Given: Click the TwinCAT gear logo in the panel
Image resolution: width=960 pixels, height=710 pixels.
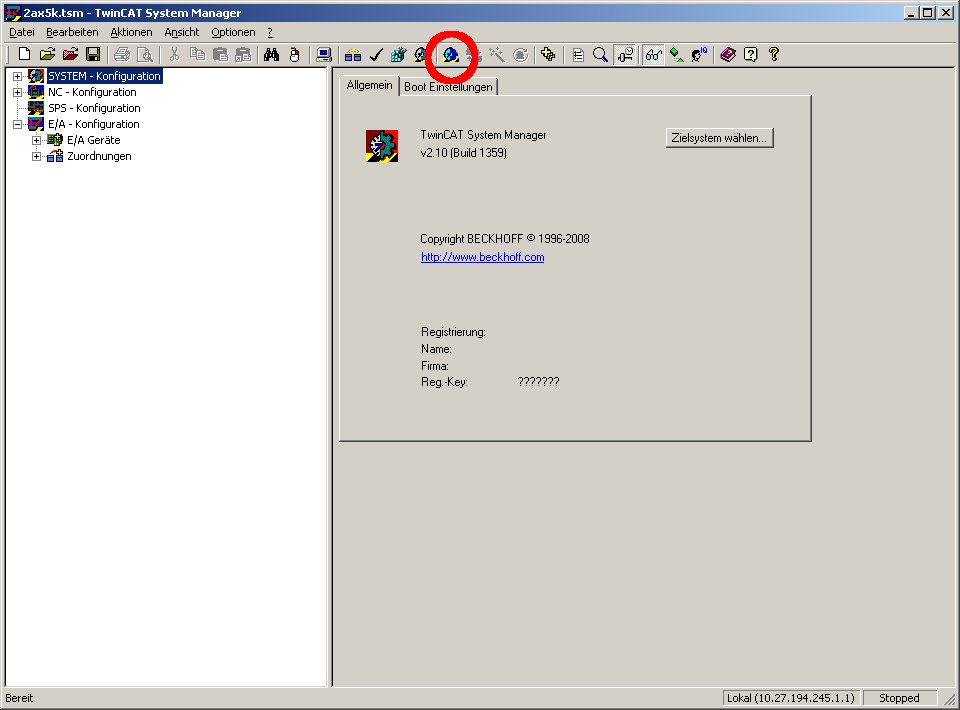Looking at the screenshot, I should tap(382, 146).
